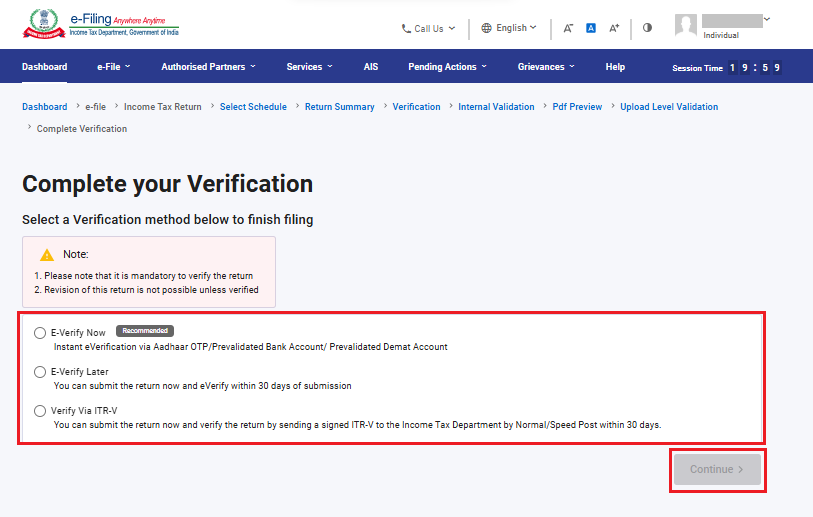The height and width of the screenshot is (517, 813).
Task: Click the e-file breadcrumb text
Action: (95, 107)
